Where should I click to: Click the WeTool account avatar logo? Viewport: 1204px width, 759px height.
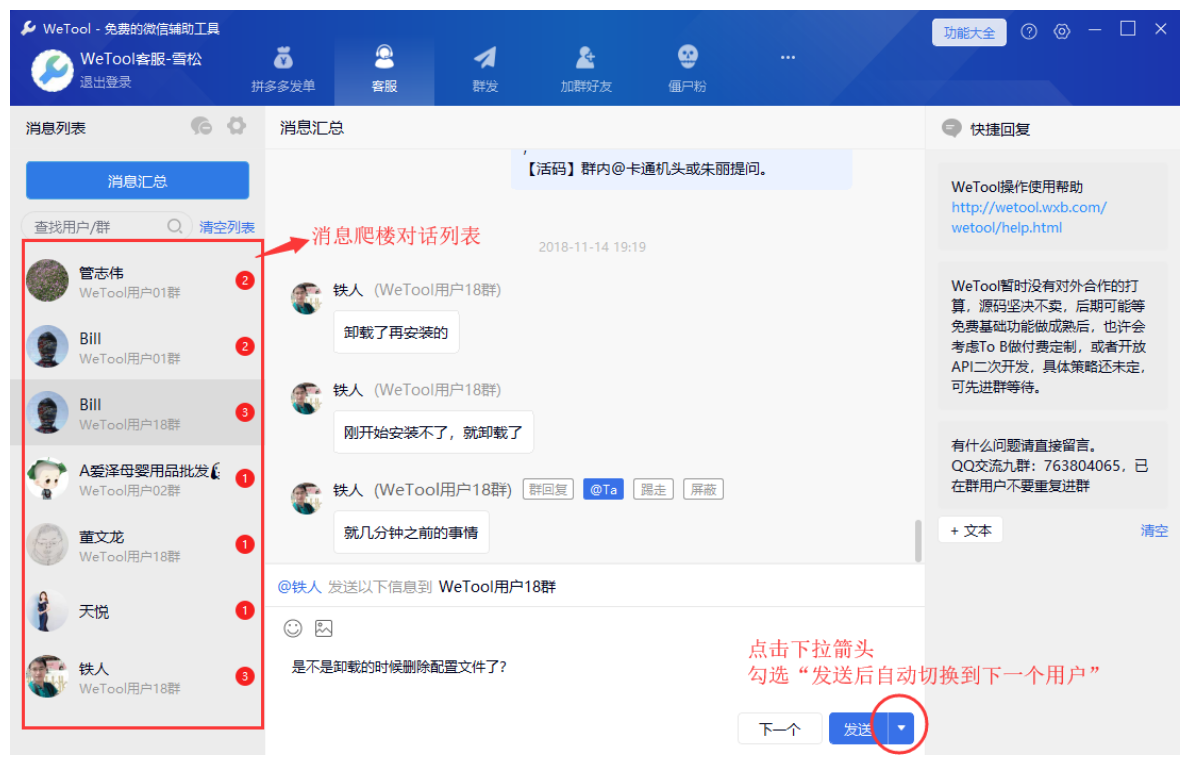coord(52,70)
